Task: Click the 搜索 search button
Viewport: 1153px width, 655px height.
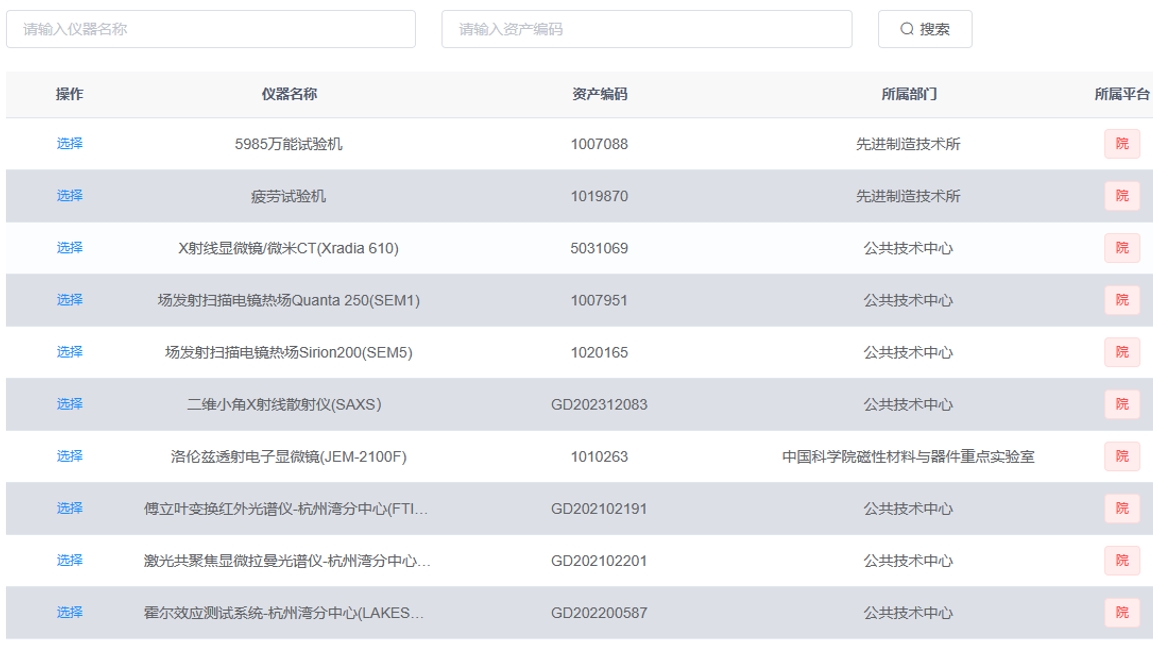Action: point(924,29)
